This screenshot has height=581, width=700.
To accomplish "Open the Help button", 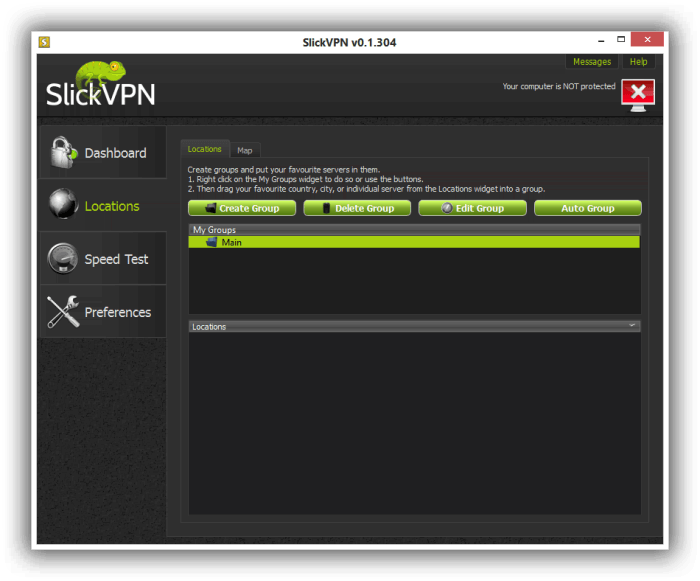I will (x=638, y=62).
